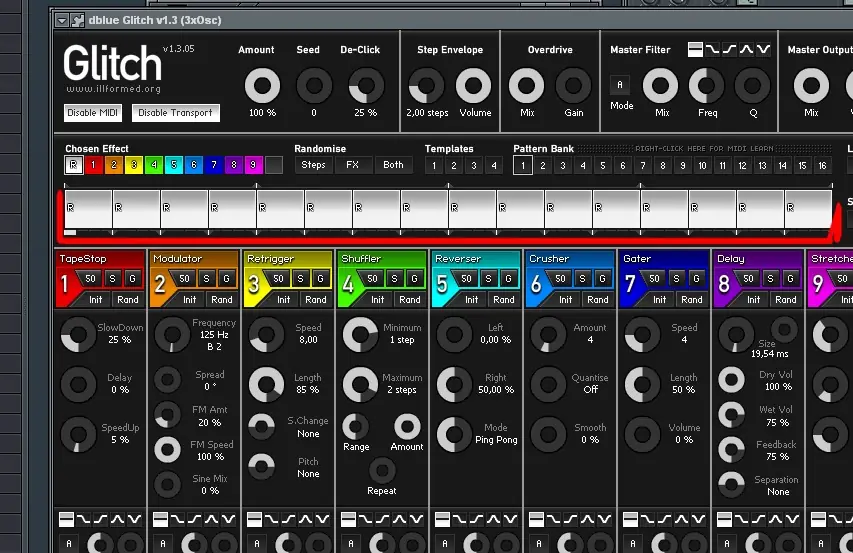This screenshot has height=553, width=853.
Task: Choose purple effect swatch 8
Action: click(x=234, y=165)
